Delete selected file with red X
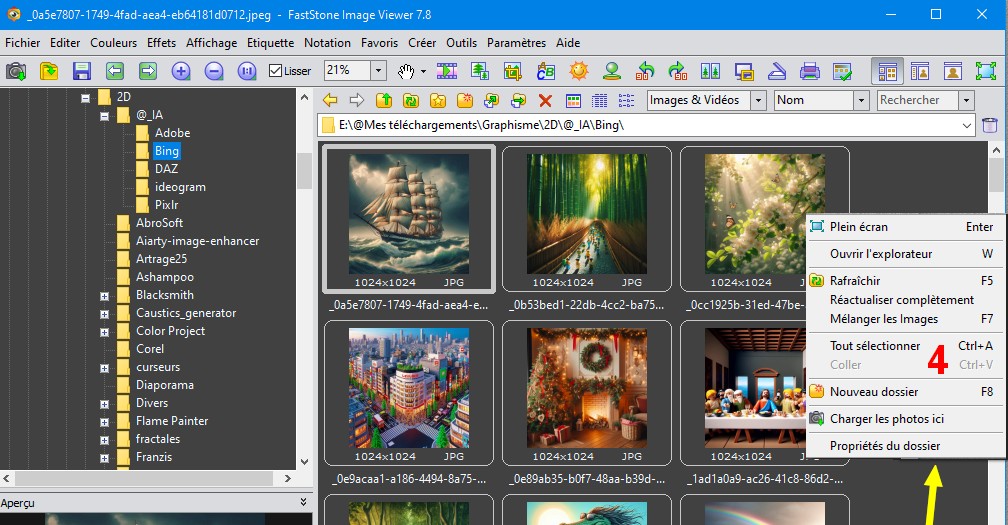 pyautogui.click(x=545, y=100)
